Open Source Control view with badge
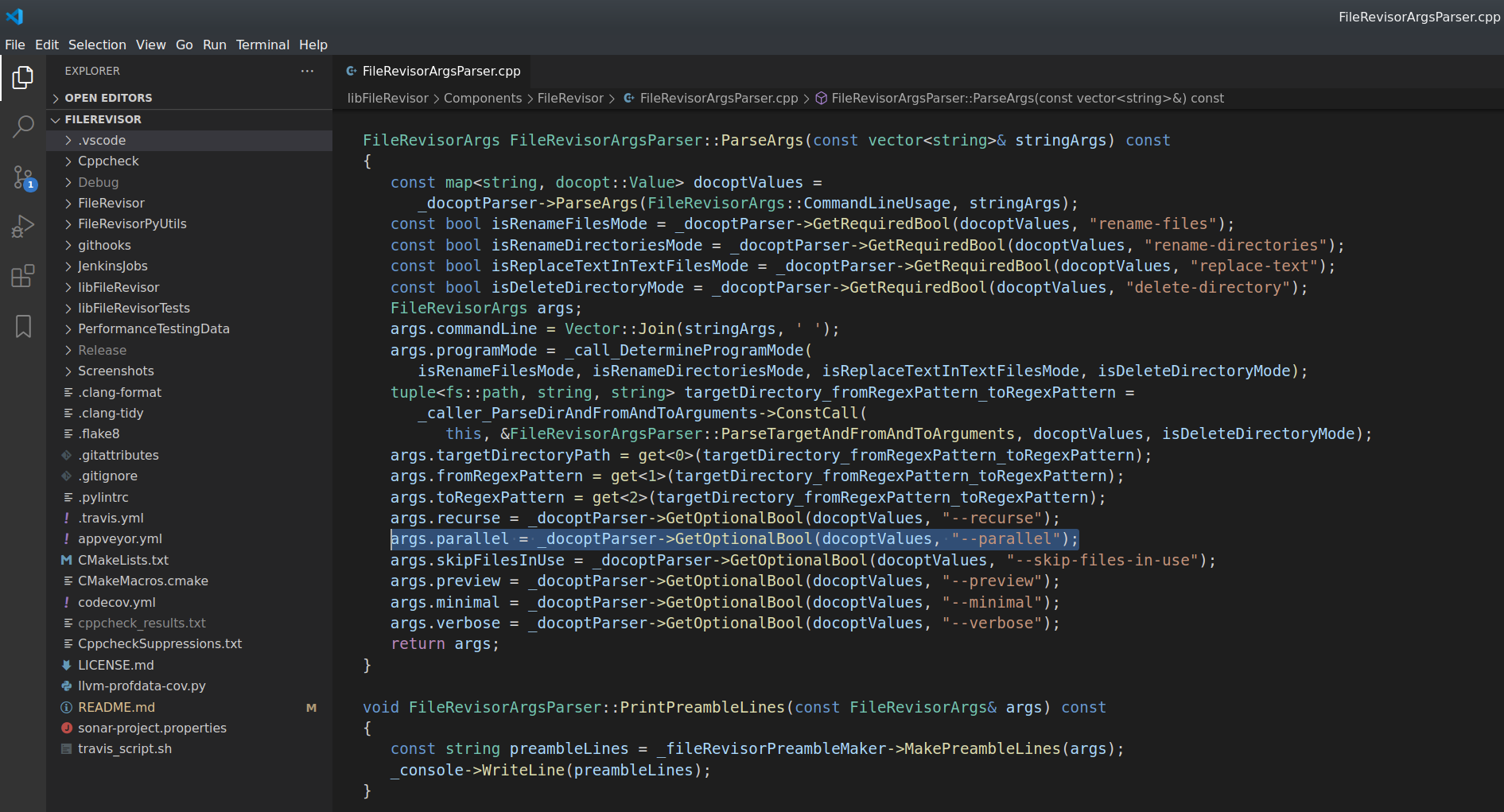 pyautogui.click(x=23, y=177)
